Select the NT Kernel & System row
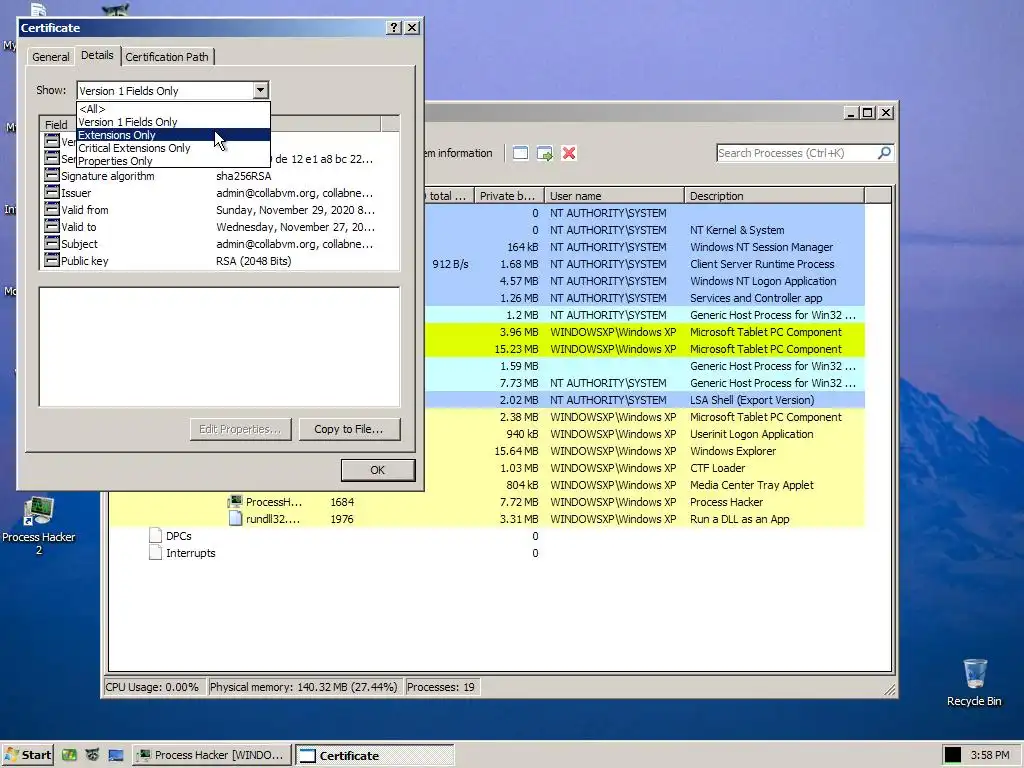The image size is (1024, 768). (x=645, y=230)
